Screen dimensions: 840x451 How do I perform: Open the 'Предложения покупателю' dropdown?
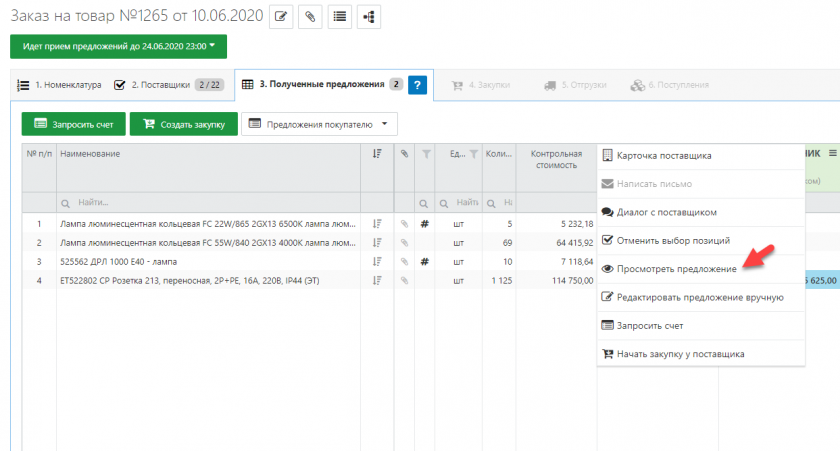320,124
